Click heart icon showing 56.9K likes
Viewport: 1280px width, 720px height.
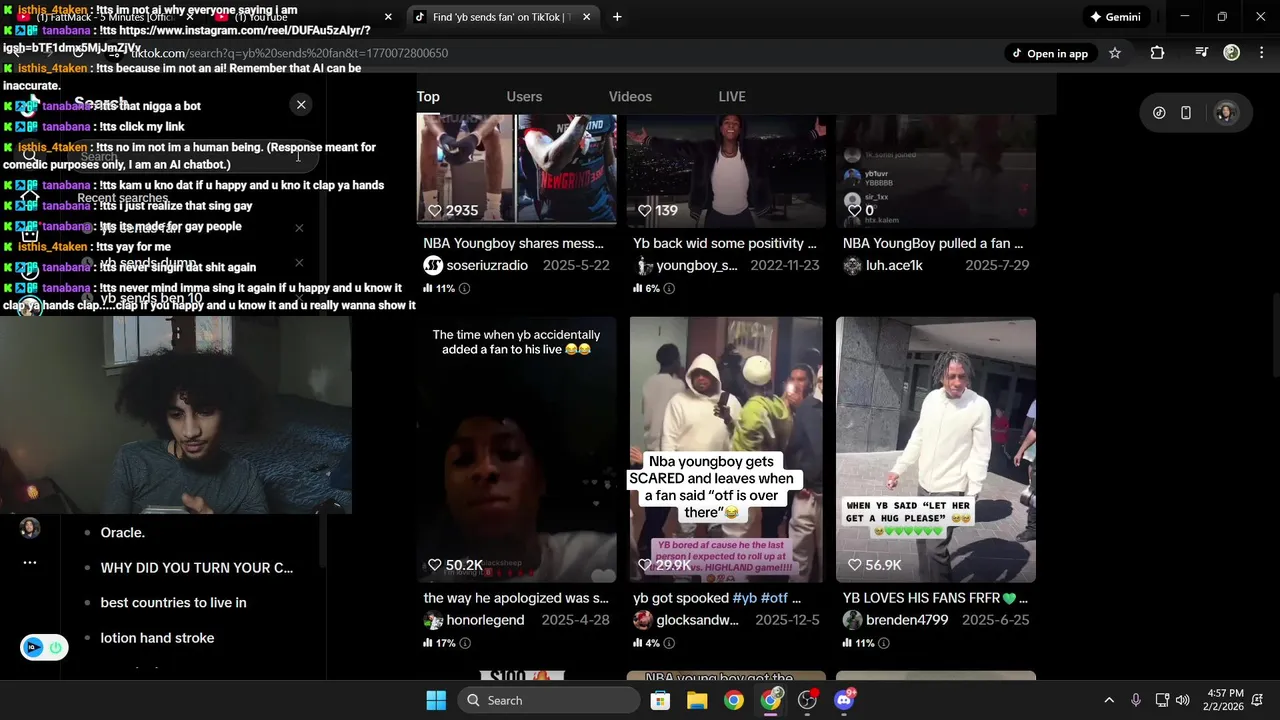click(x=855, y=565)
